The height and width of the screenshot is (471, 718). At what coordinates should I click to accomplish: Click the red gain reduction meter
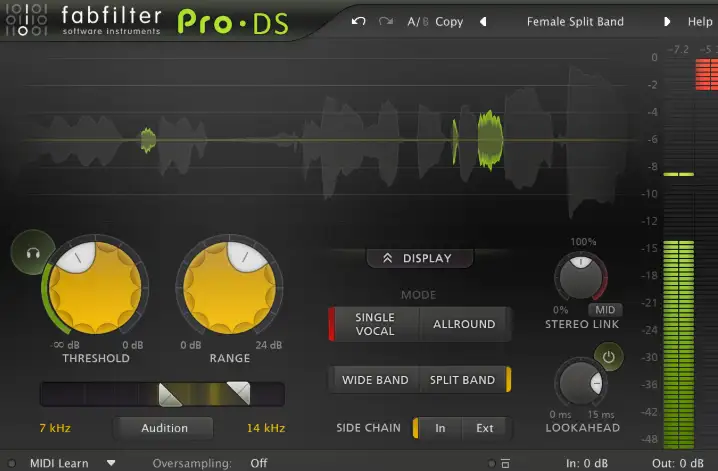[x=706, y=74]
